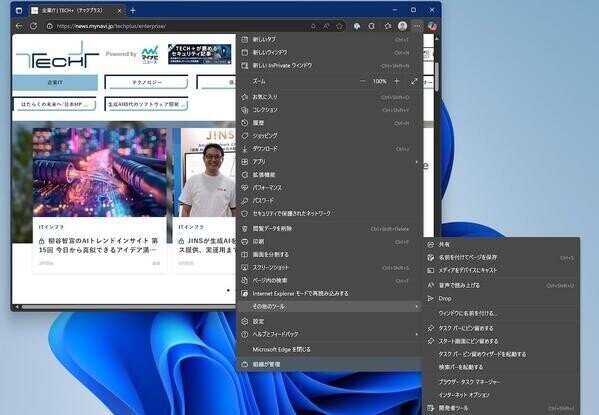Click 組織が管理 briefcase entry
This screenshot has height=415, width=599.
click(x=329, y=364)
